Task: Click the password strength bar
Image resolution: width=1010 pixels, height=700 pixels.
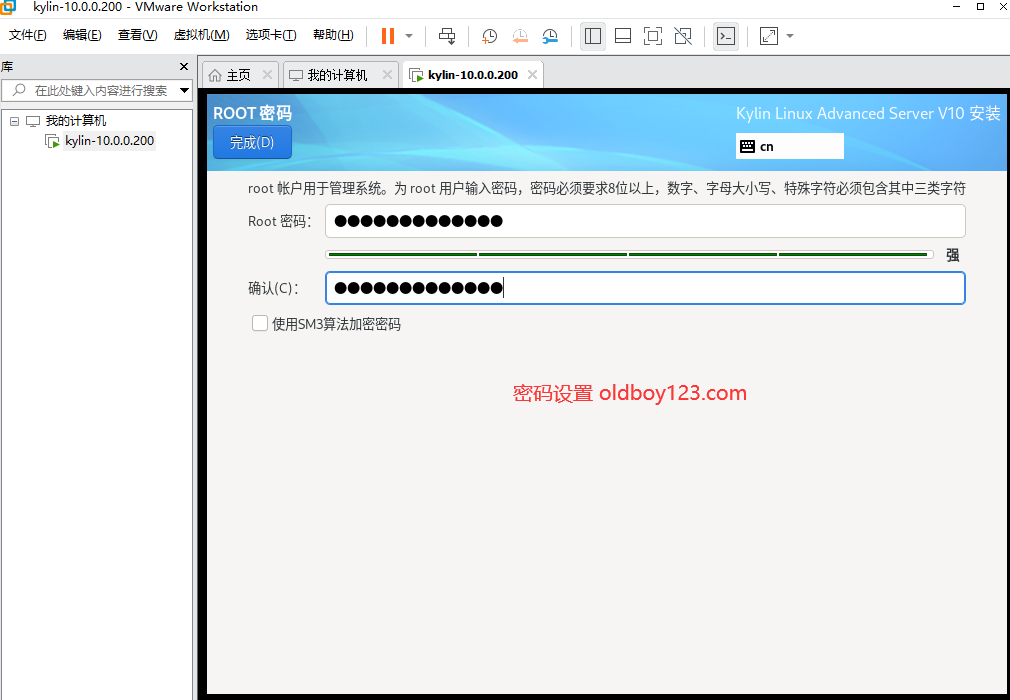Action: click(x=629, y=254)
